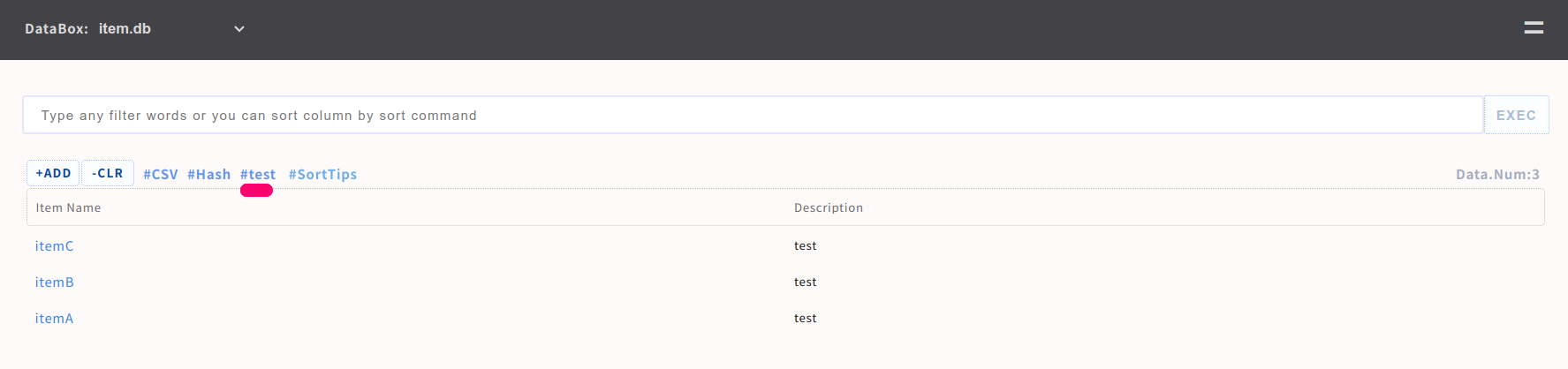This screenshot has width=1568, height=369.
Task: Add a new record with +ADD
Action: (53, 173)
